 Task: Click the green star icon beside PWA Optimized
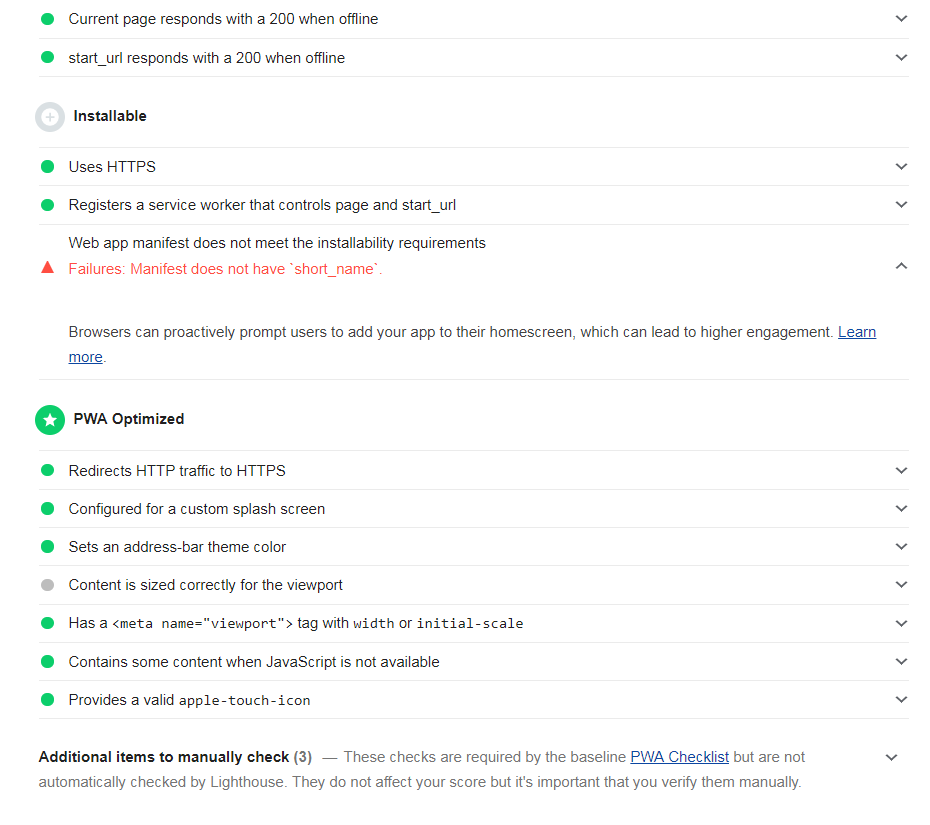tap(49, 419)
